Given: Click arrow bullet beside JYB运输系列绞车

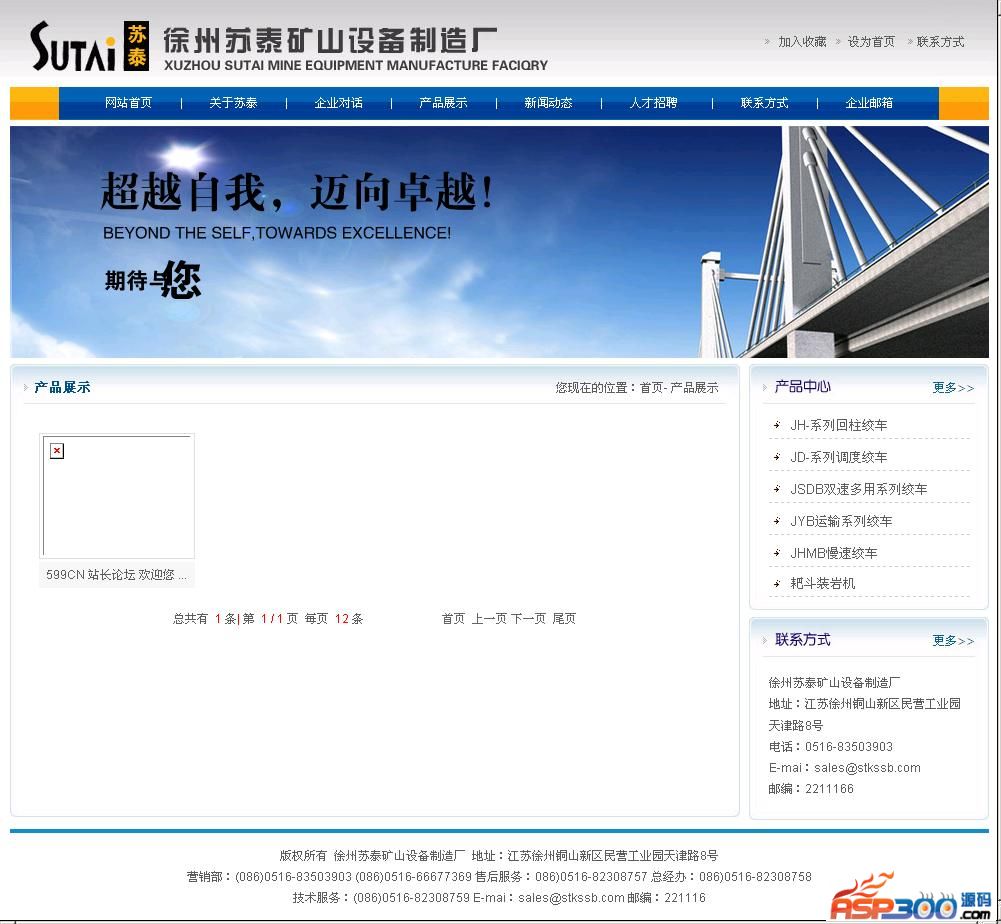Looking at the screenshot, I should [x=777, y=520].
